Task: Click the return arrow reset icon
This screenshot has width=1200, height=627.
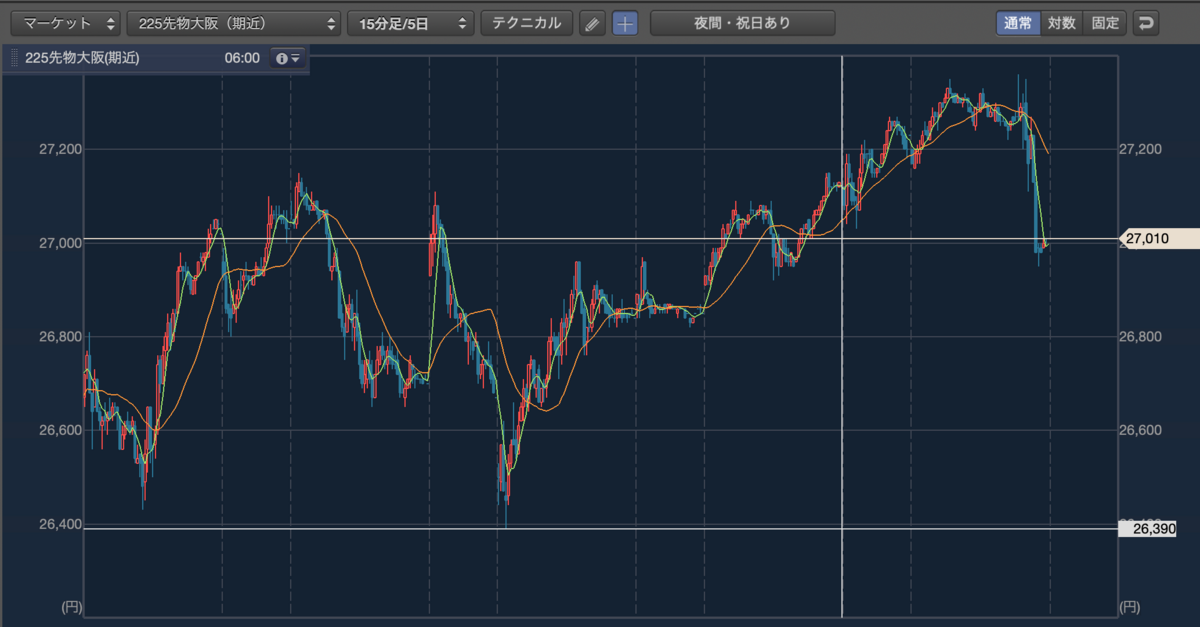Action: 1146,23
